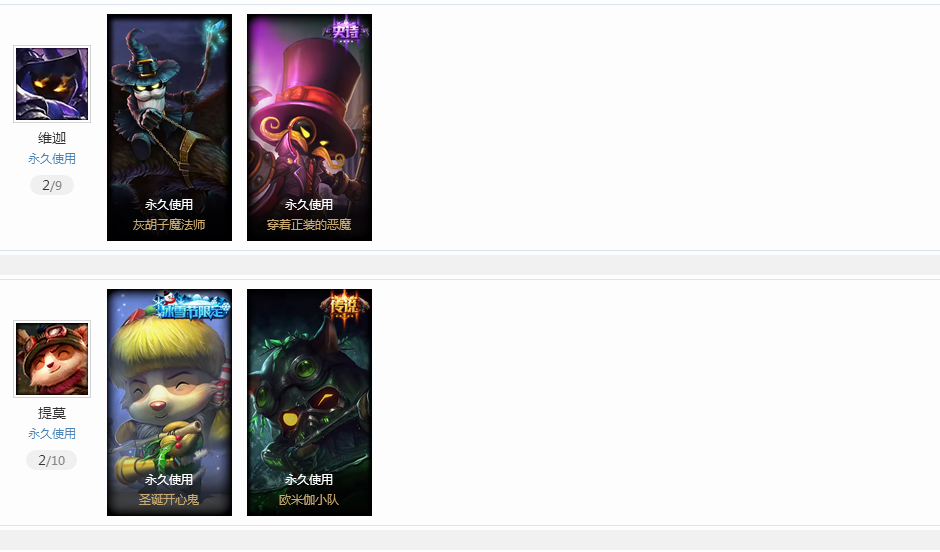Open the 灰胡子魔法师 skin card
The width and height of the screenshot is (940, 552).
pos(170,128)
